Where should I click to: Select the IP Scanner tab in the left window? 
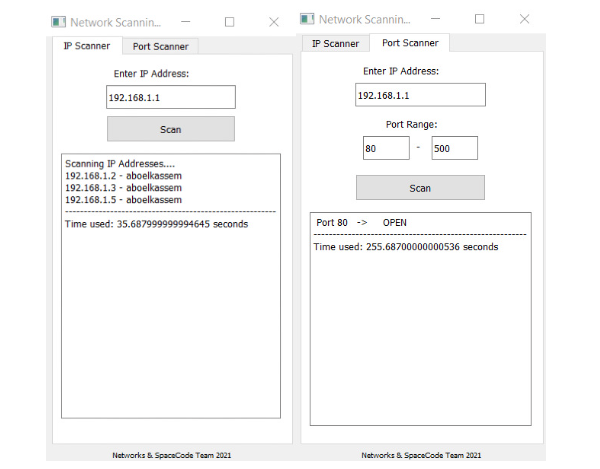tap(85, 45)
